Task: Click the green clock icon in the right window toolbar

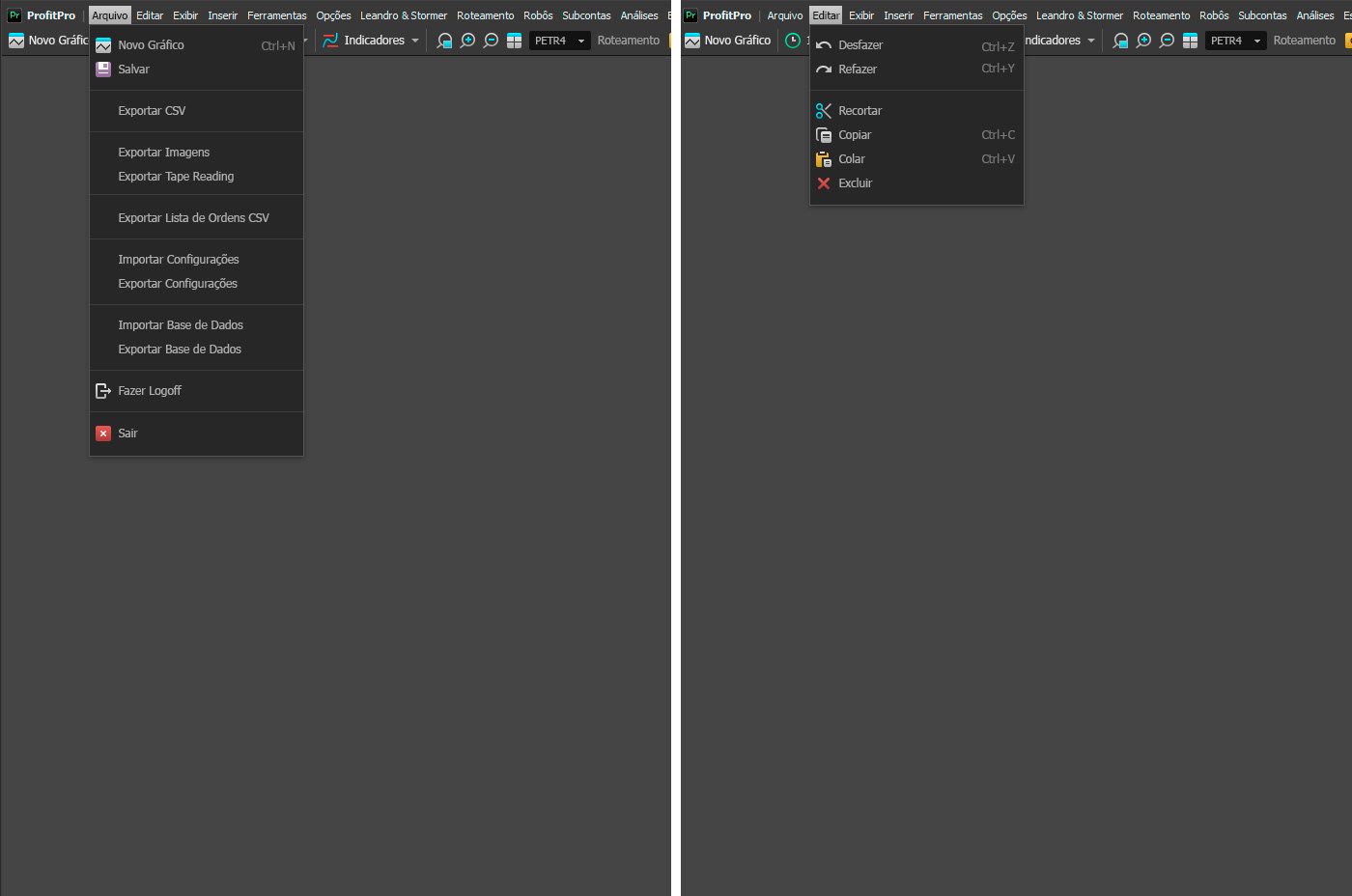Action: (x=793, y=41)
